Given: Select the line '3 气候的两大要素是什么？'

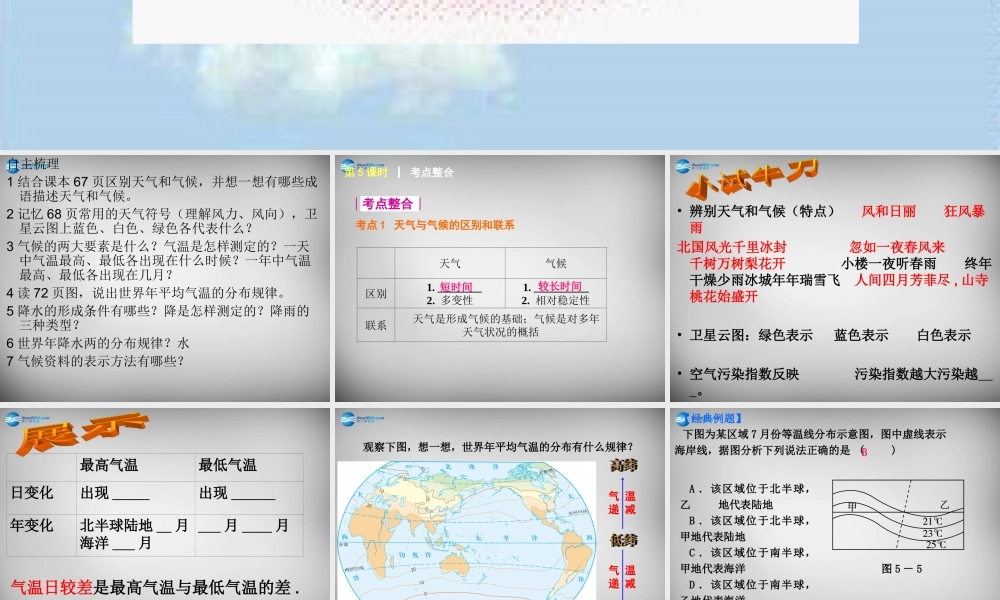Looking at the screenshot, I should pyautogui.click(x=159, y=260).
